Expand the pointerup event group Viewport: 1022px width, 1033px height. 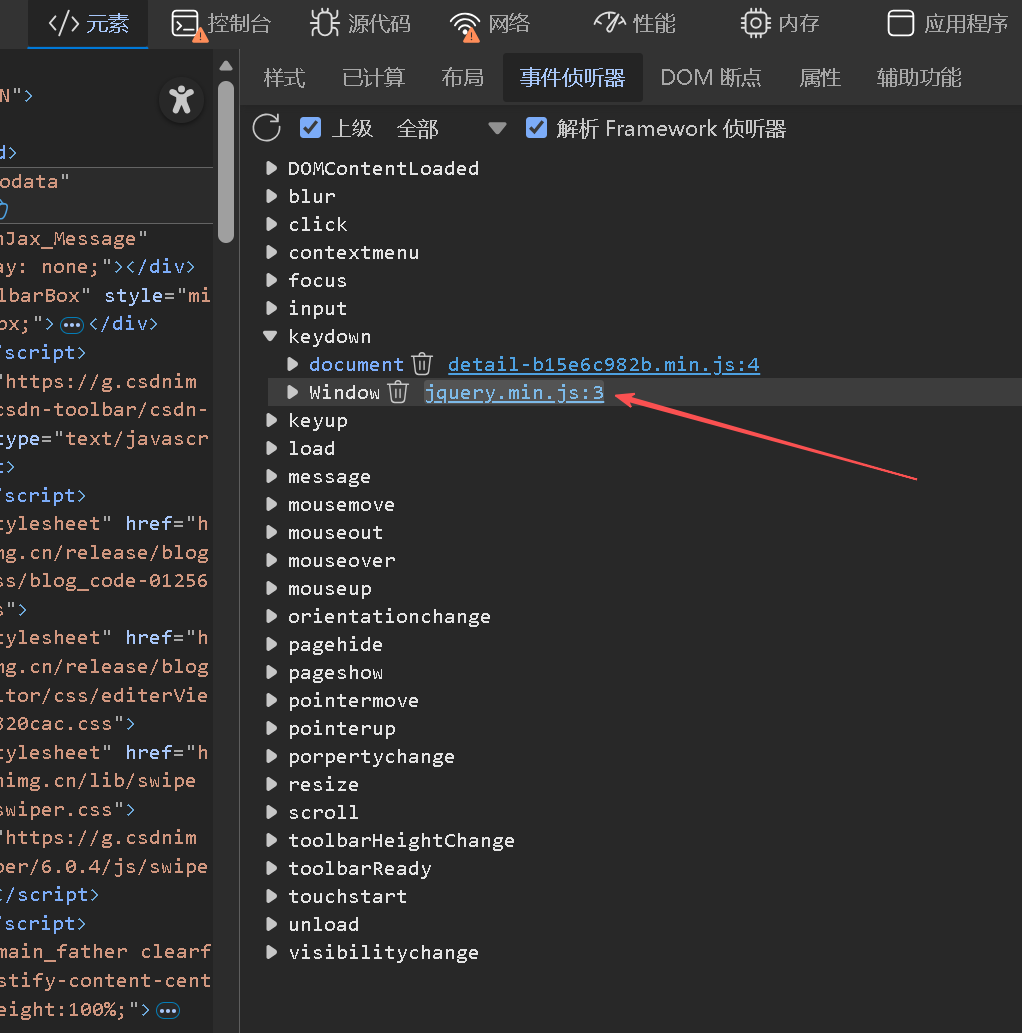271,728
